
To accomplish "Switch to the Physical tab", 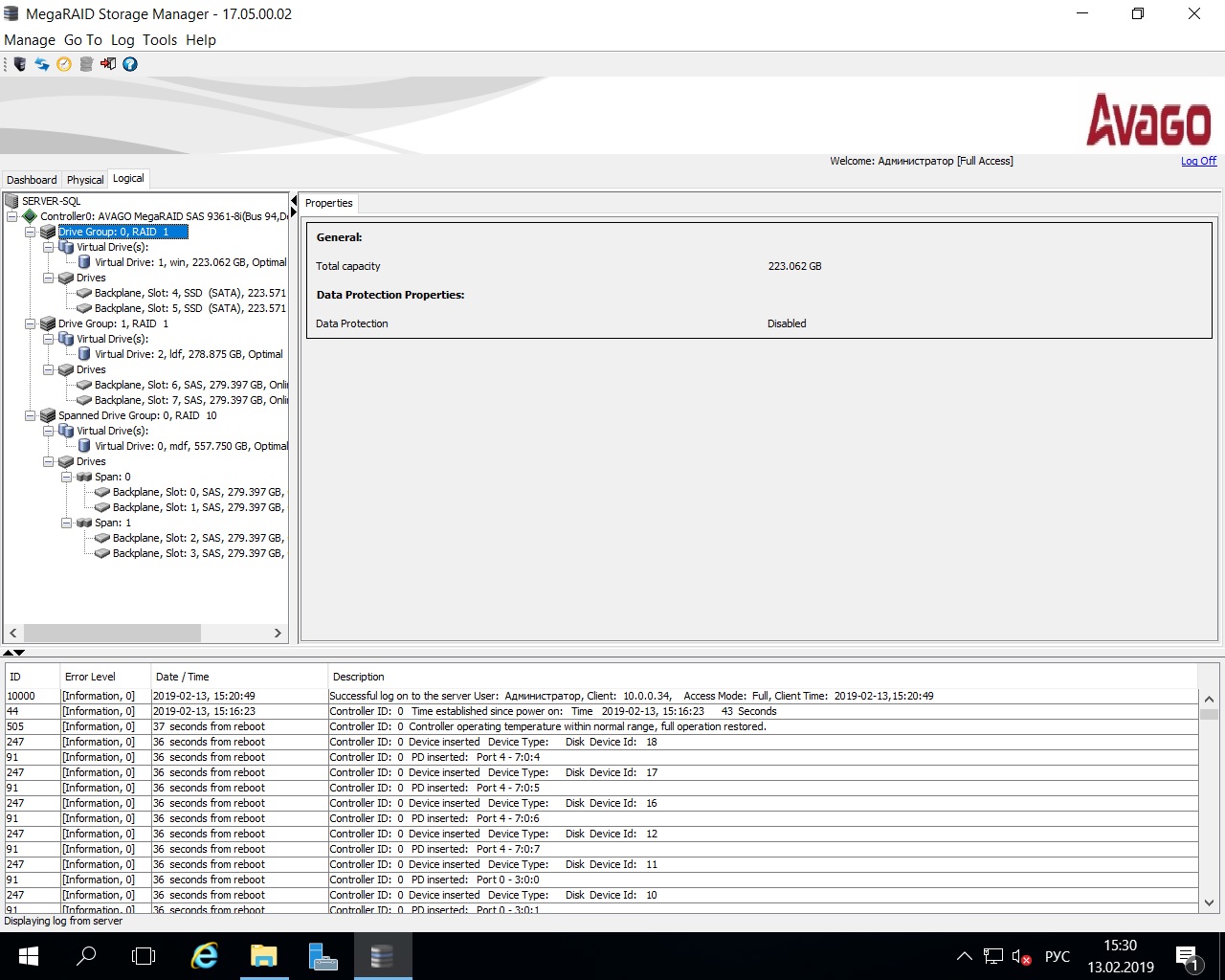I will (85, 180).
